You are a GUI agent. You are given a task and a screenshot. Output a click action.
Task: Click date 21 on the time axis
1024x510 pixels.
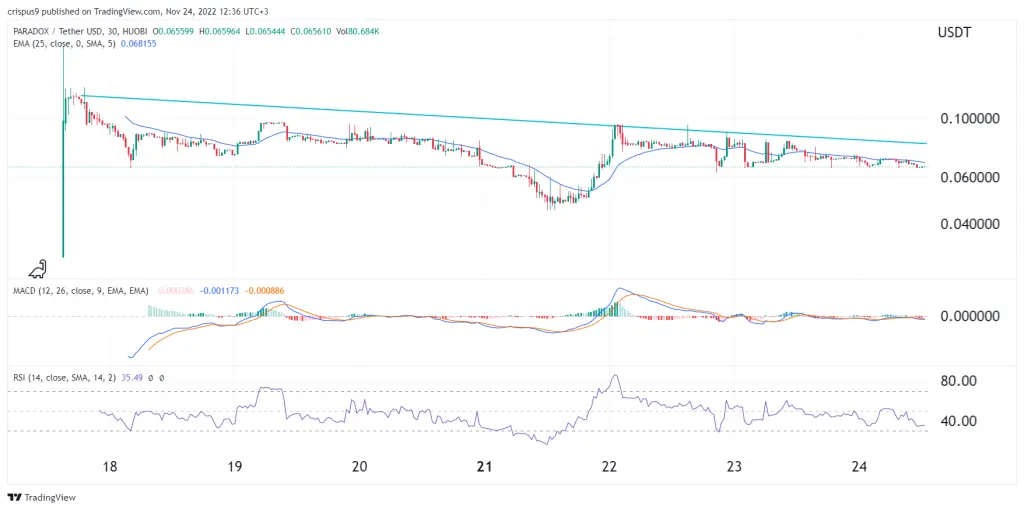[484, 466]
